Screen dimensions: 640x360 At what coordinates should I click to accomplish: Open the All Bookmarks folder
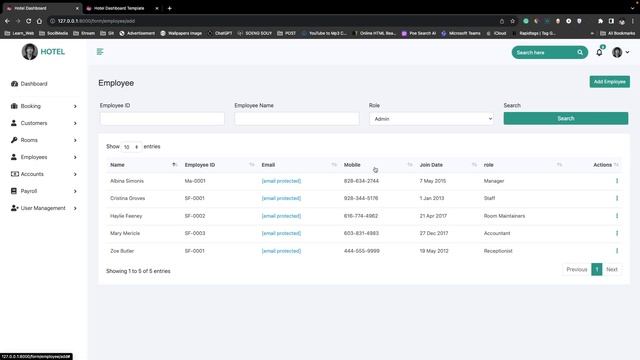coord(618,33)
